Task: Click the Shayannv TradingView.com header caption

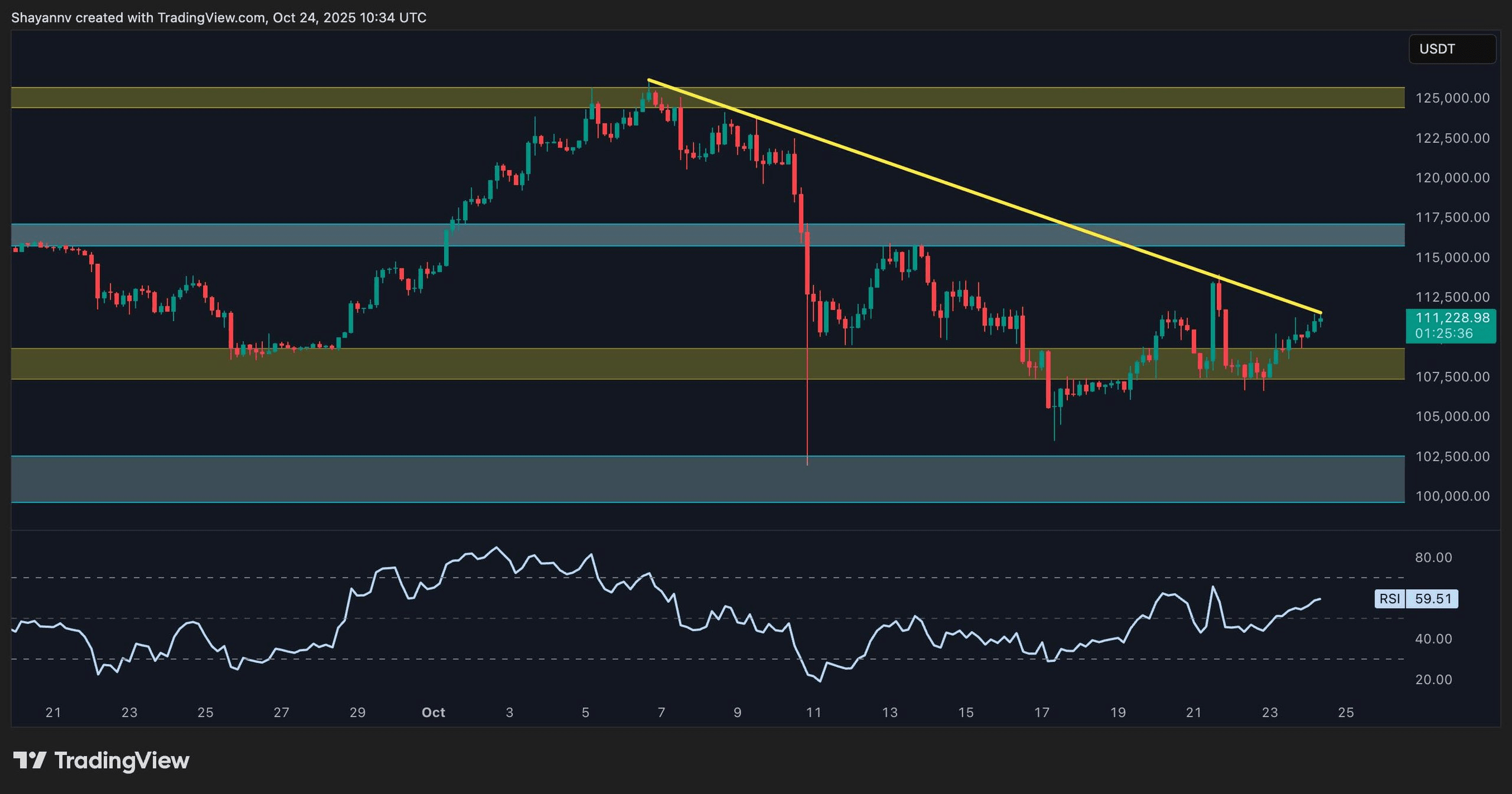Action: 219,18
